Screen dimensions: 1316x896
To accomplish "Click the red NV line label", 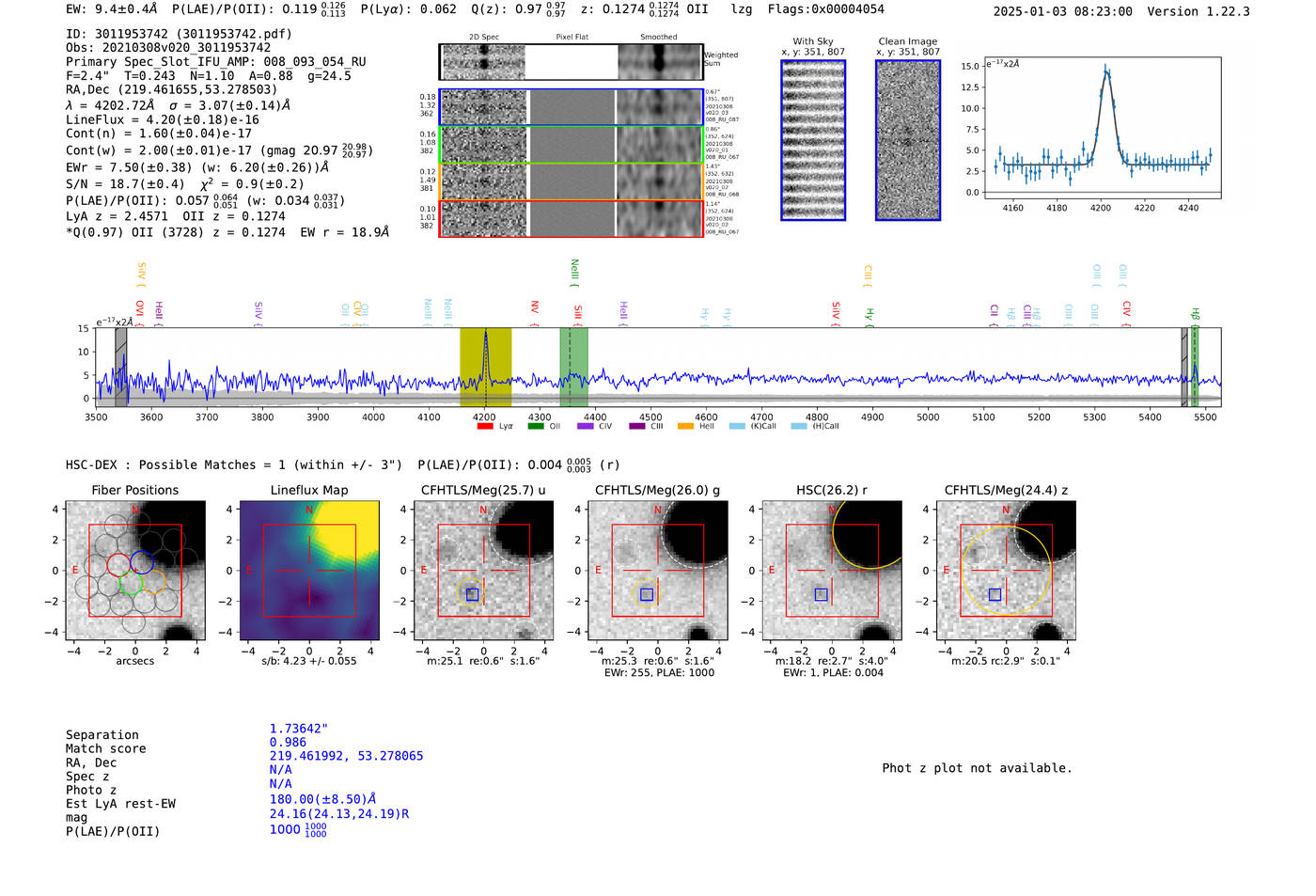I will pos(534,314).
